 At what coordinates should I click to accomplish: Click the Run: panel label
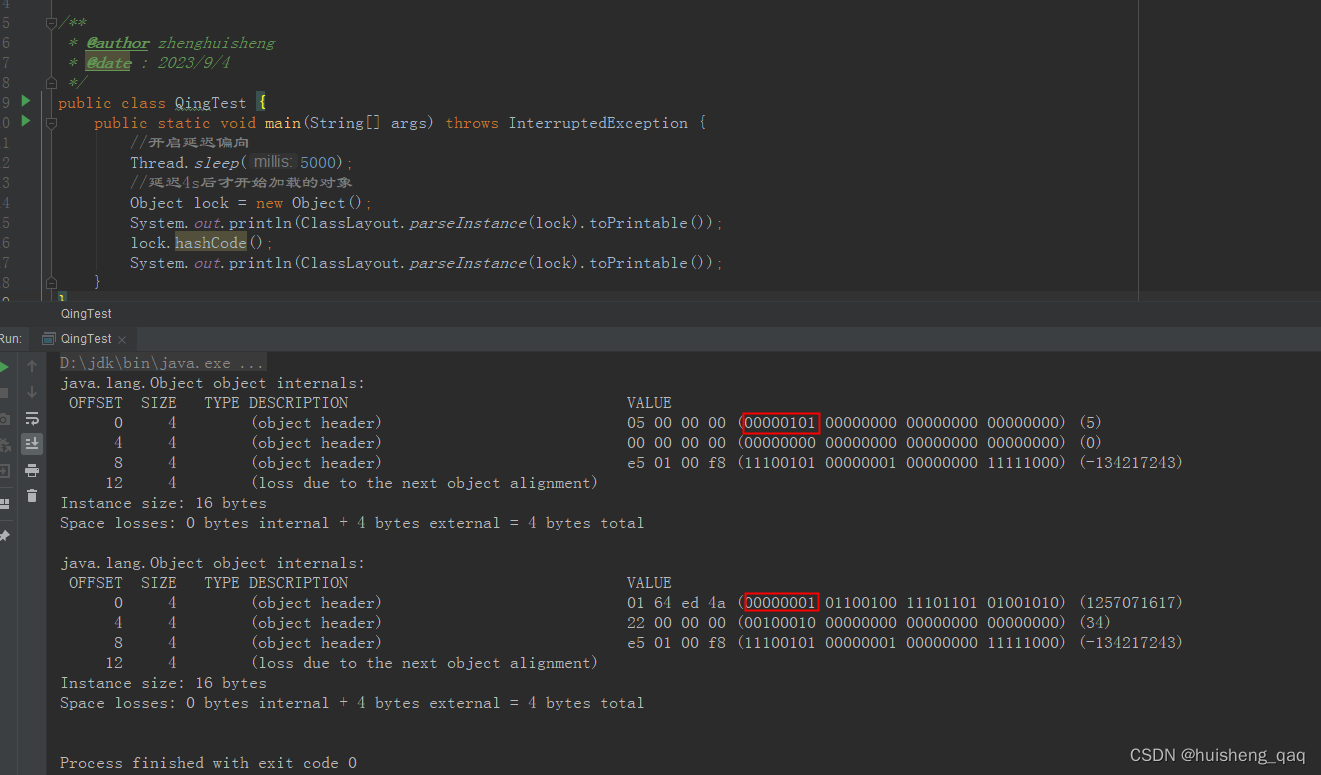[10, 339]
